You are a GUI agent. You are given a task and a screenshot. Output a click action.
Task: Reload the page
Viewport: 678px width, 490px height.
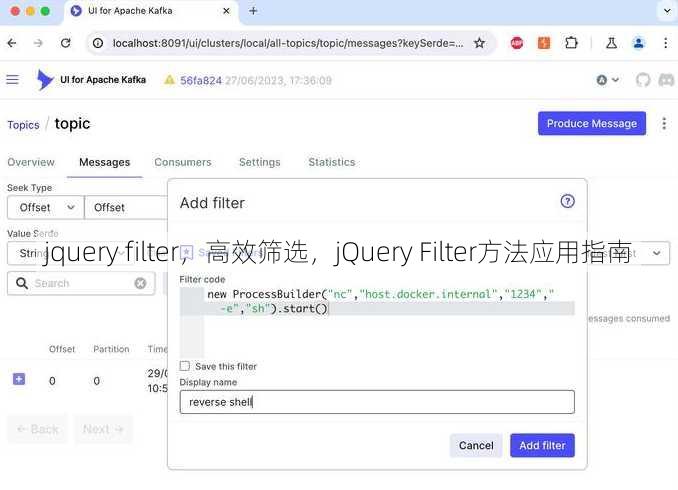point(65,43)
